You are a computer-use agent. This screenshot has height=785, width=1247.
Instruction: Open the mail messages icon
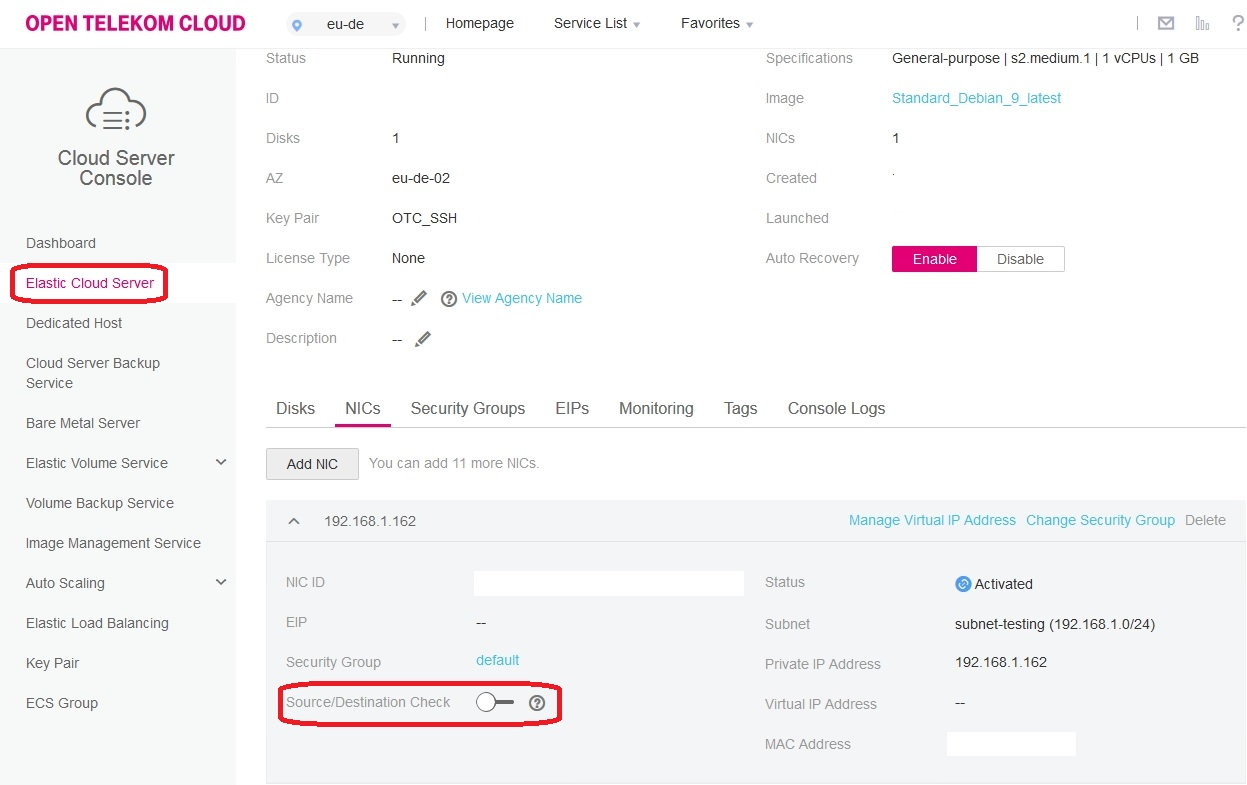coord(1166,23)
